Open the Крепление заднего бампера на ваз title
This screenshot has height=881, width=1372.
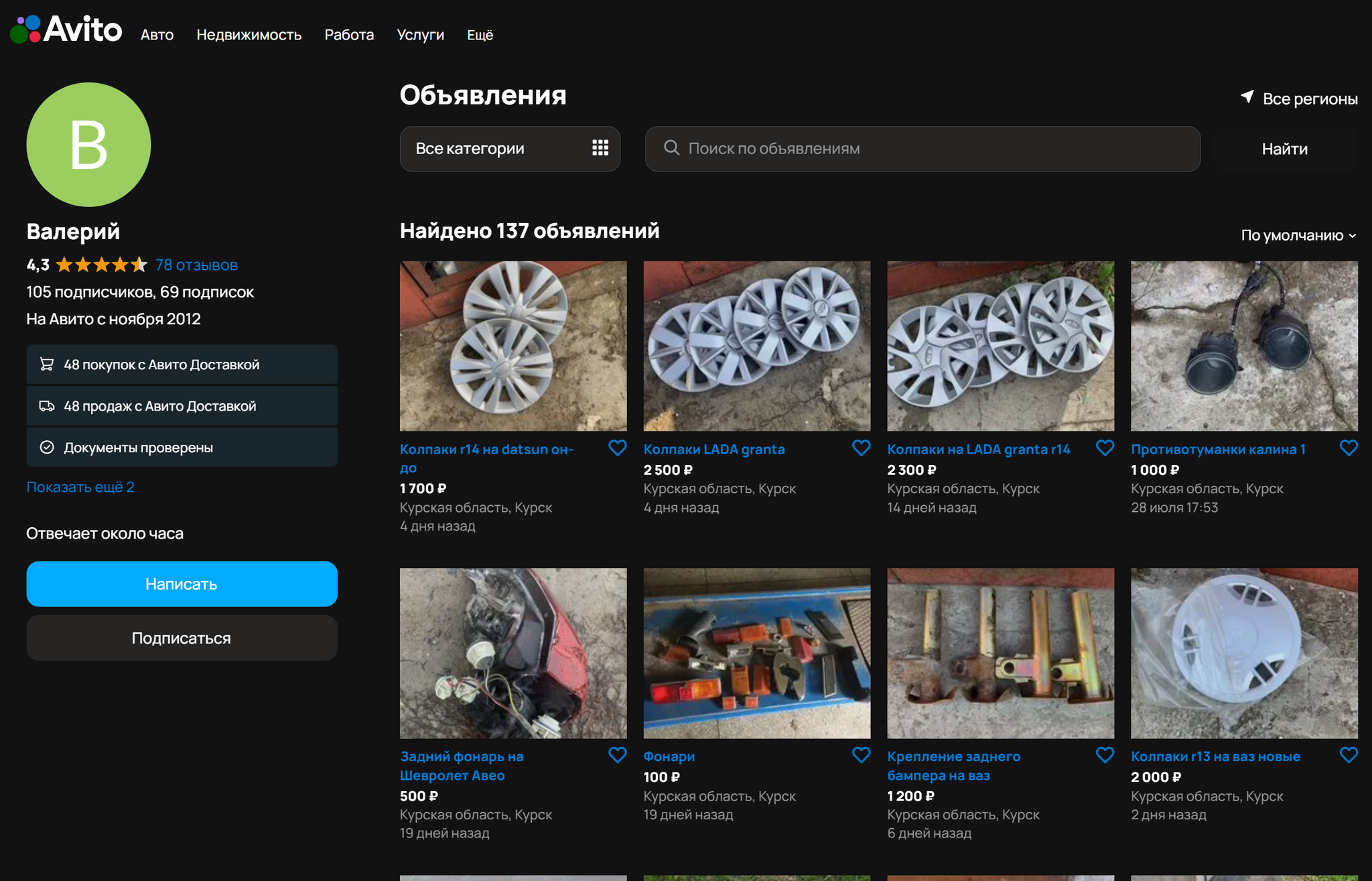coord(954,766)
